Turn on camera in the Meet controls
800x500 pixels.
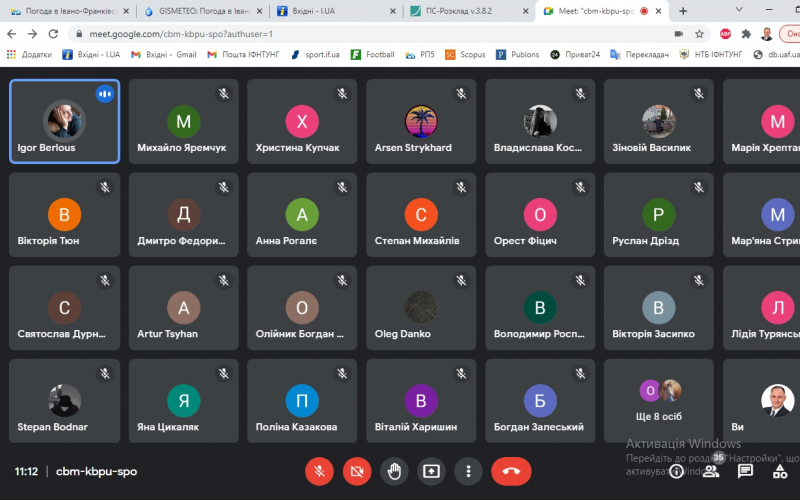[x=357, y=471]
